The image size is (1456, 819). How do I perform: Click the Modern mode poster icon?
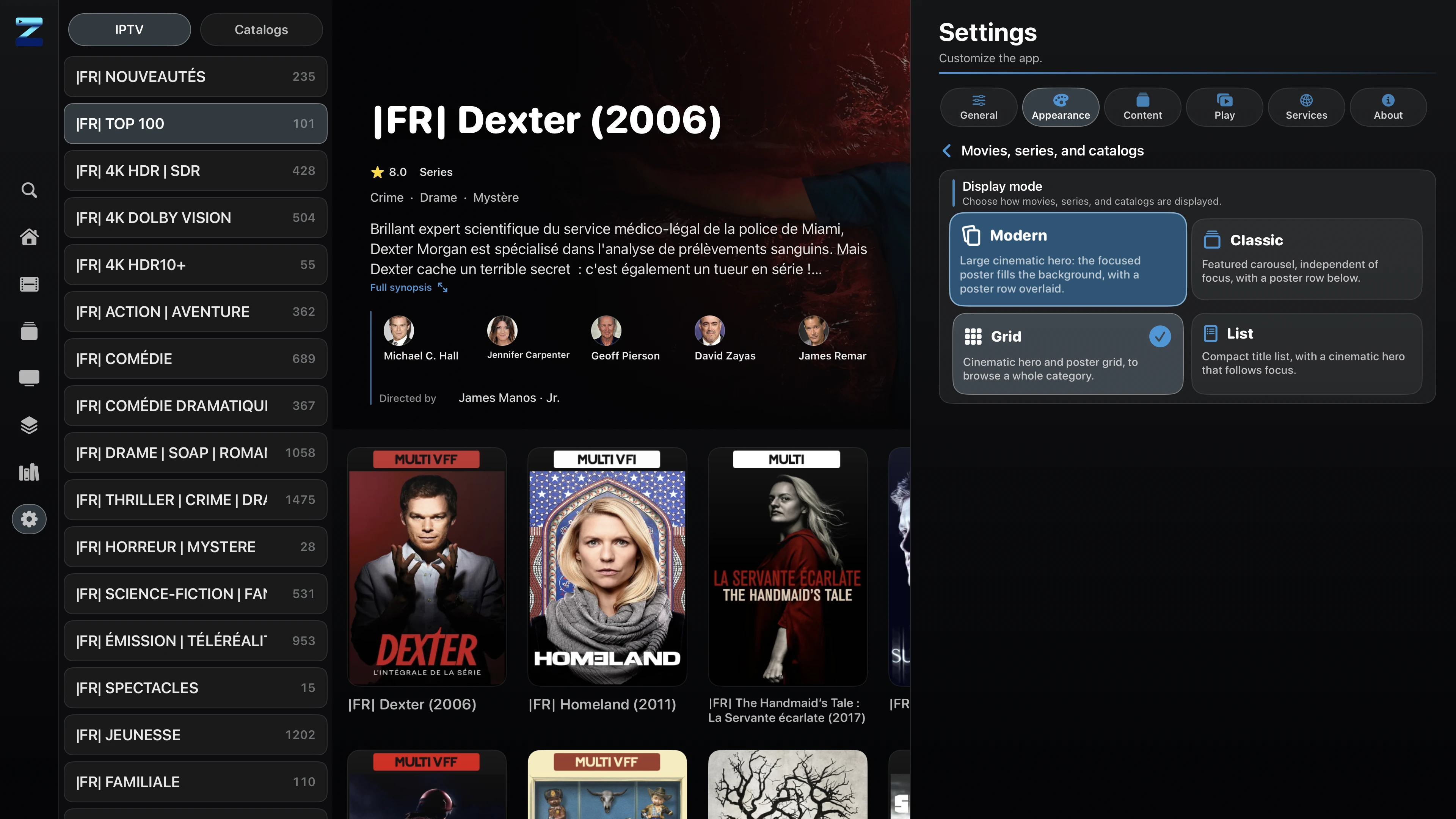point(971,235)
